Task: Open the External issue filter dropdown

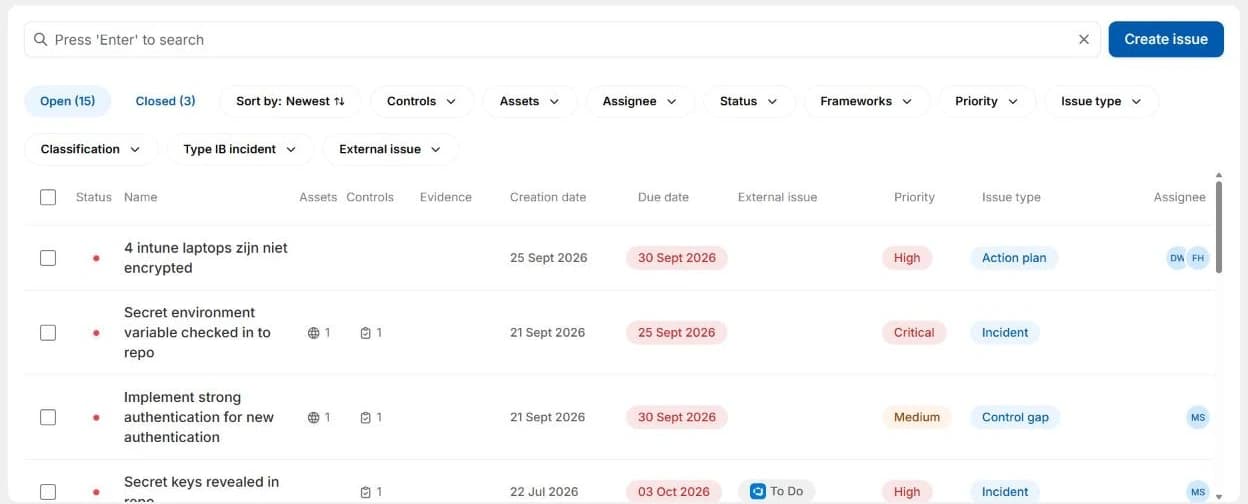Action: pos(391,149)
